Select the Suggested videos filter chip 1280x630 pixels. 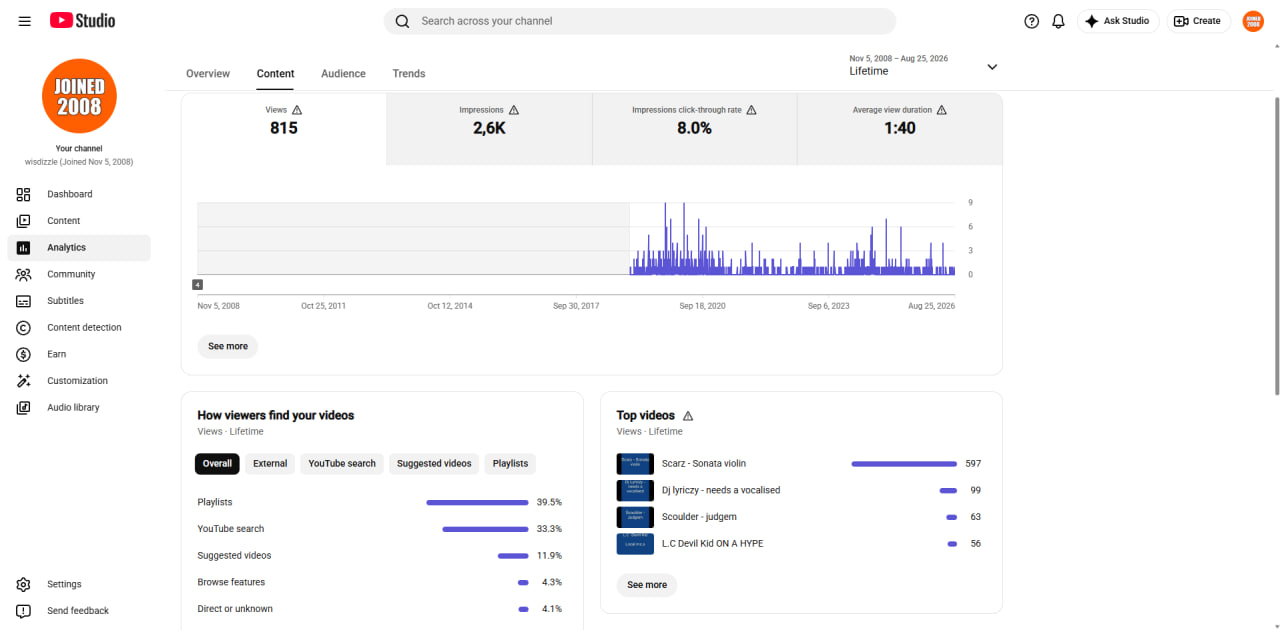pos(434,464)
